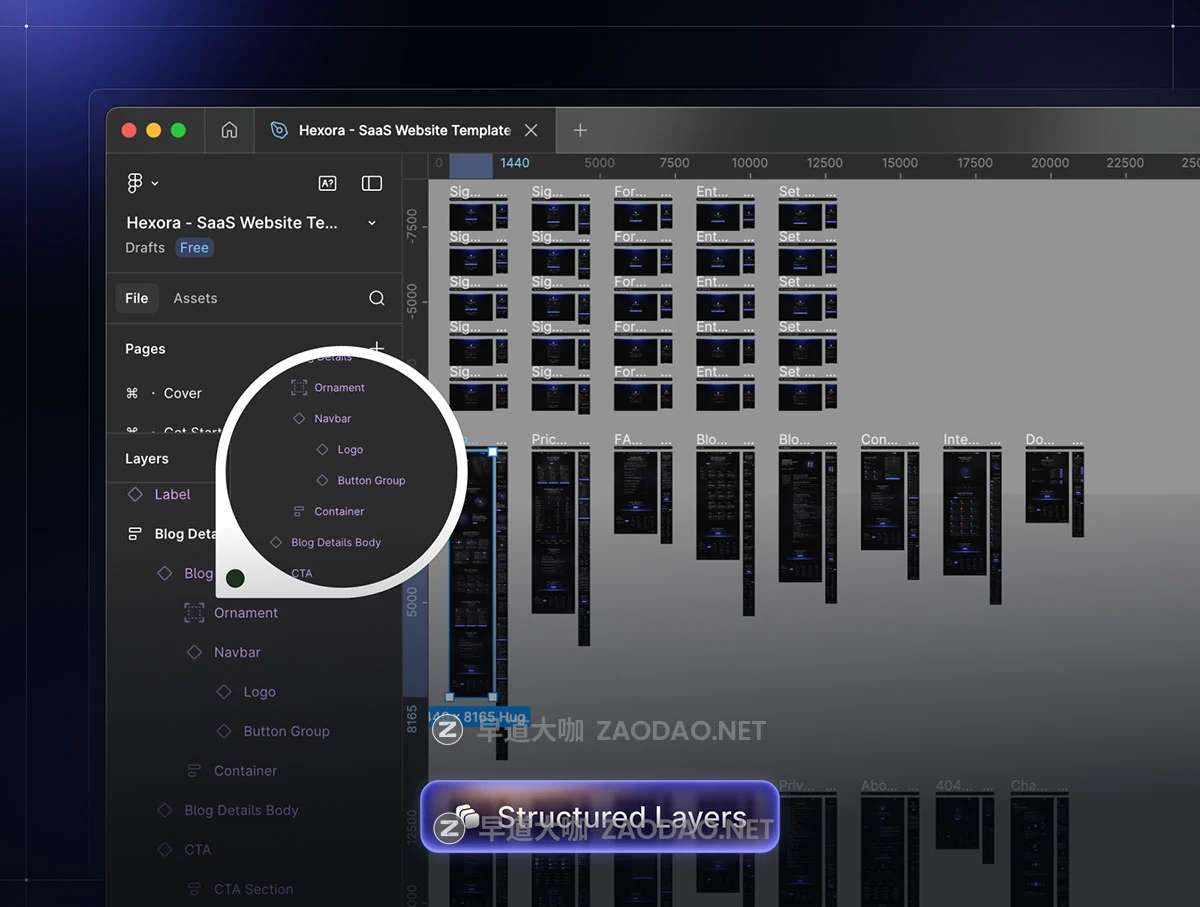
Task: Expand the file name dropdown chevron
Action: tap(372, 223)
